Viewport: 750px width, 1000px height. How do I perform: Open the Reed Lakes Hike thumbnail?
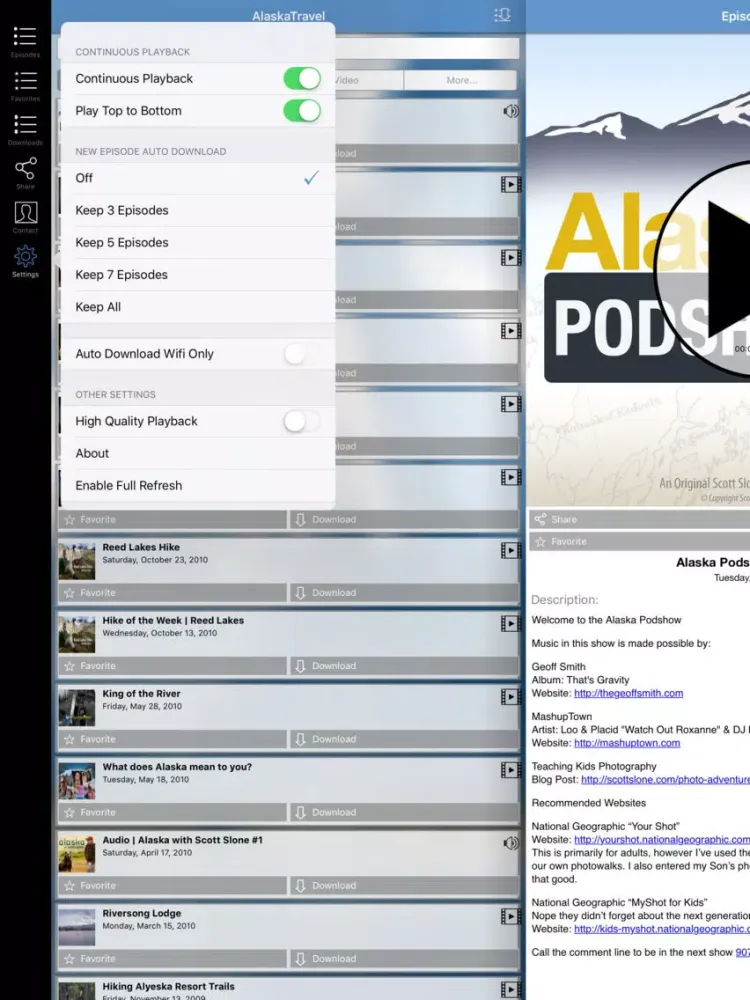pos(77,561)
